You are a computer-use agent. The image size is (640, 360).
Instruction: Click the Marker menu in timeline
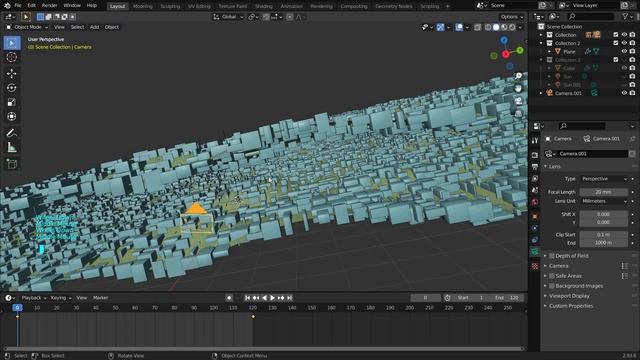click(x=100, y=298)
